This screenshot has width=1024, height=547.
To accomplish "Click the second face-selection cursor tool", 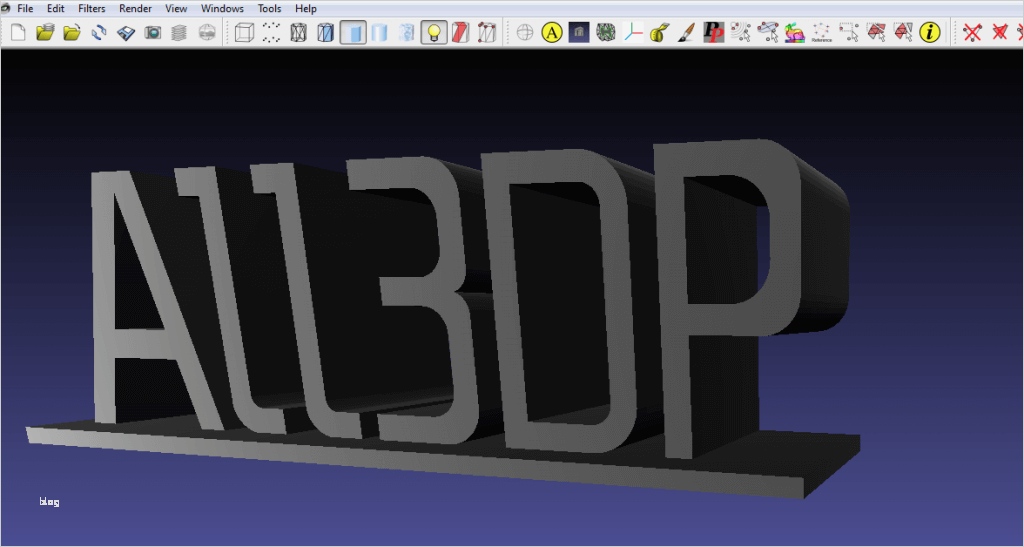I will [903, 32].
